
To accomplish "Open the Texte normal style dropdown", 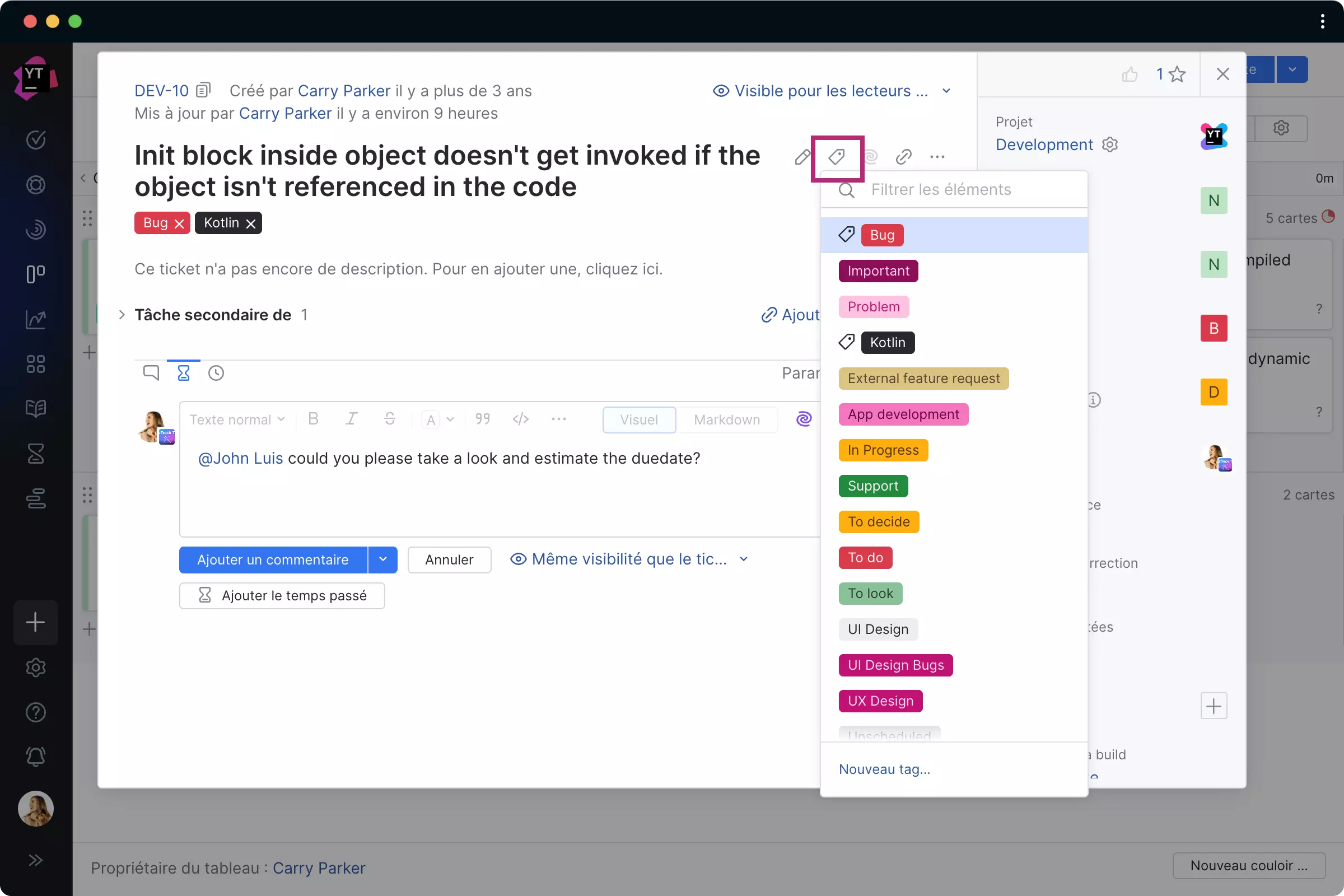I will point(236,419).
